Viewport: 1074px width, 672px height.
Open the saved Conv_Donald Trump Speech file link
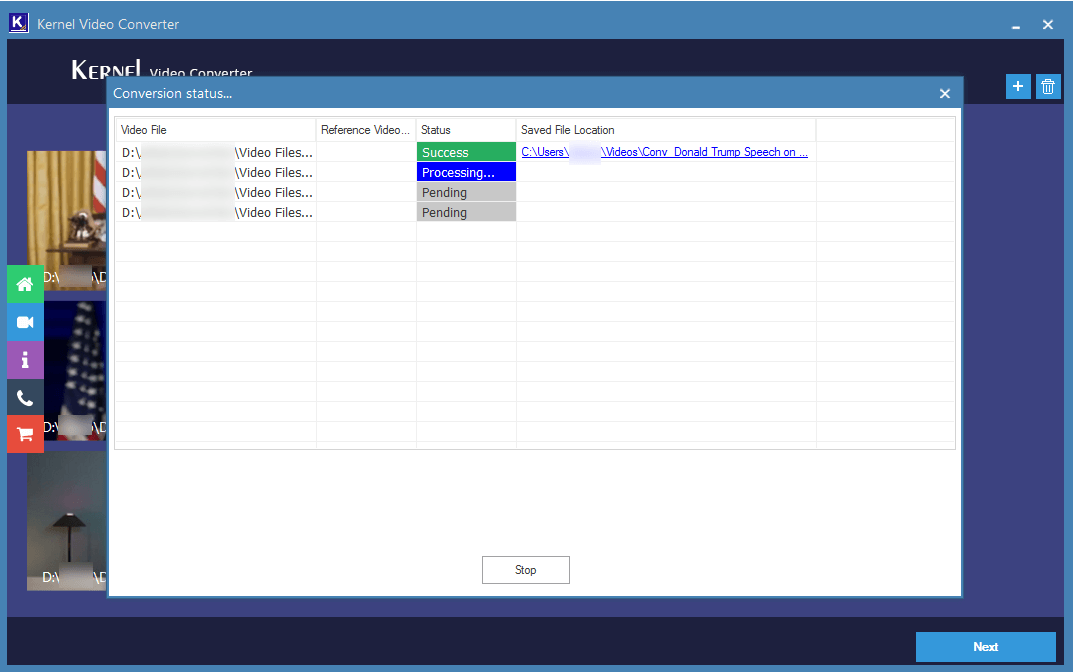click(664, 152)
